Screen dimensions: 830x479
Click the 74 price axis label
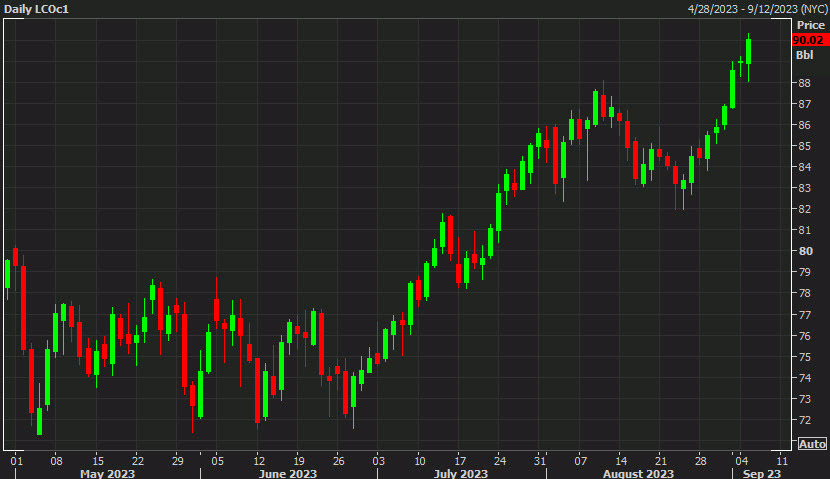click(805, 378)
